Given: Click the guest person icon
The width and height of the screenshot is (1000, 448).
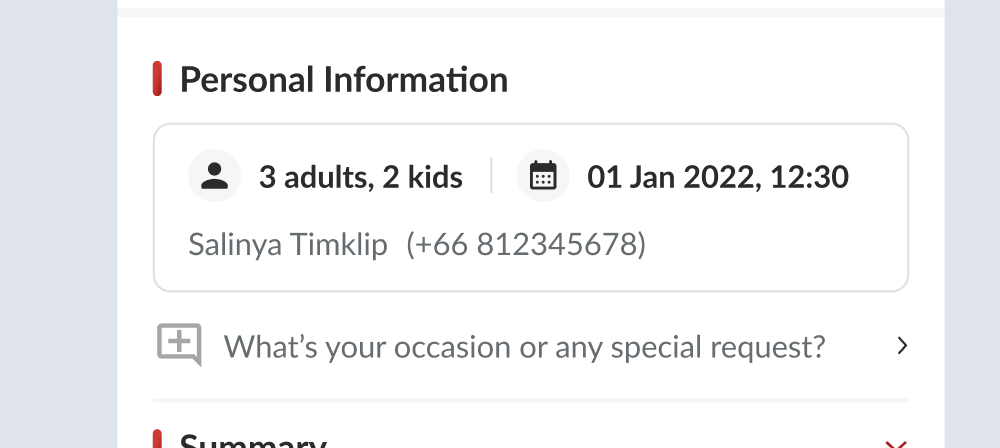Looking at the screenshot, I should 214,176.
